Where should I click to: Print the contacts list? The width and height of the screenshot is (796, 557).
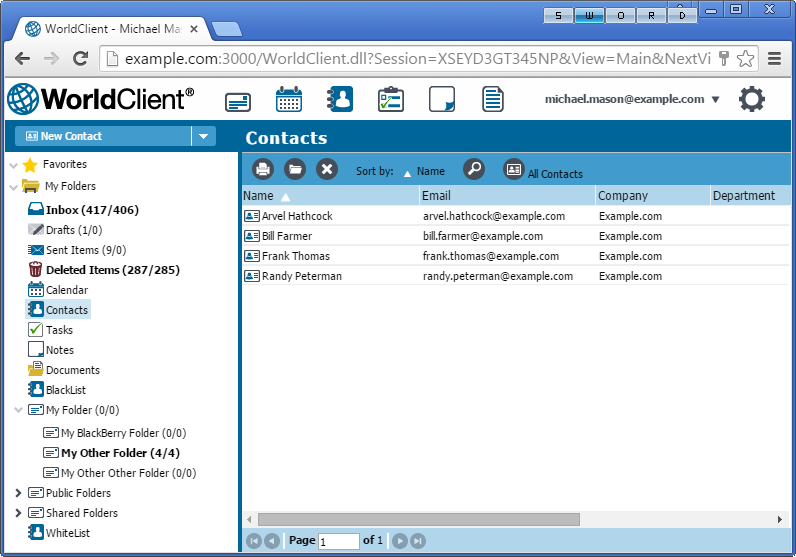[262, 170]
